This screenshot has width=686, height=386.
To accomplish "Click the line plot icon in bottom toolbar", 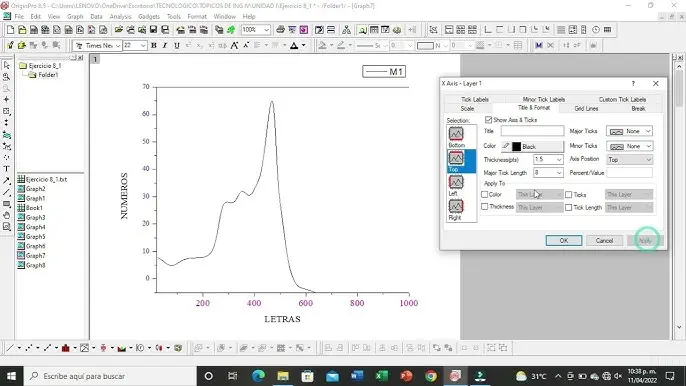I will click(10, 348).
